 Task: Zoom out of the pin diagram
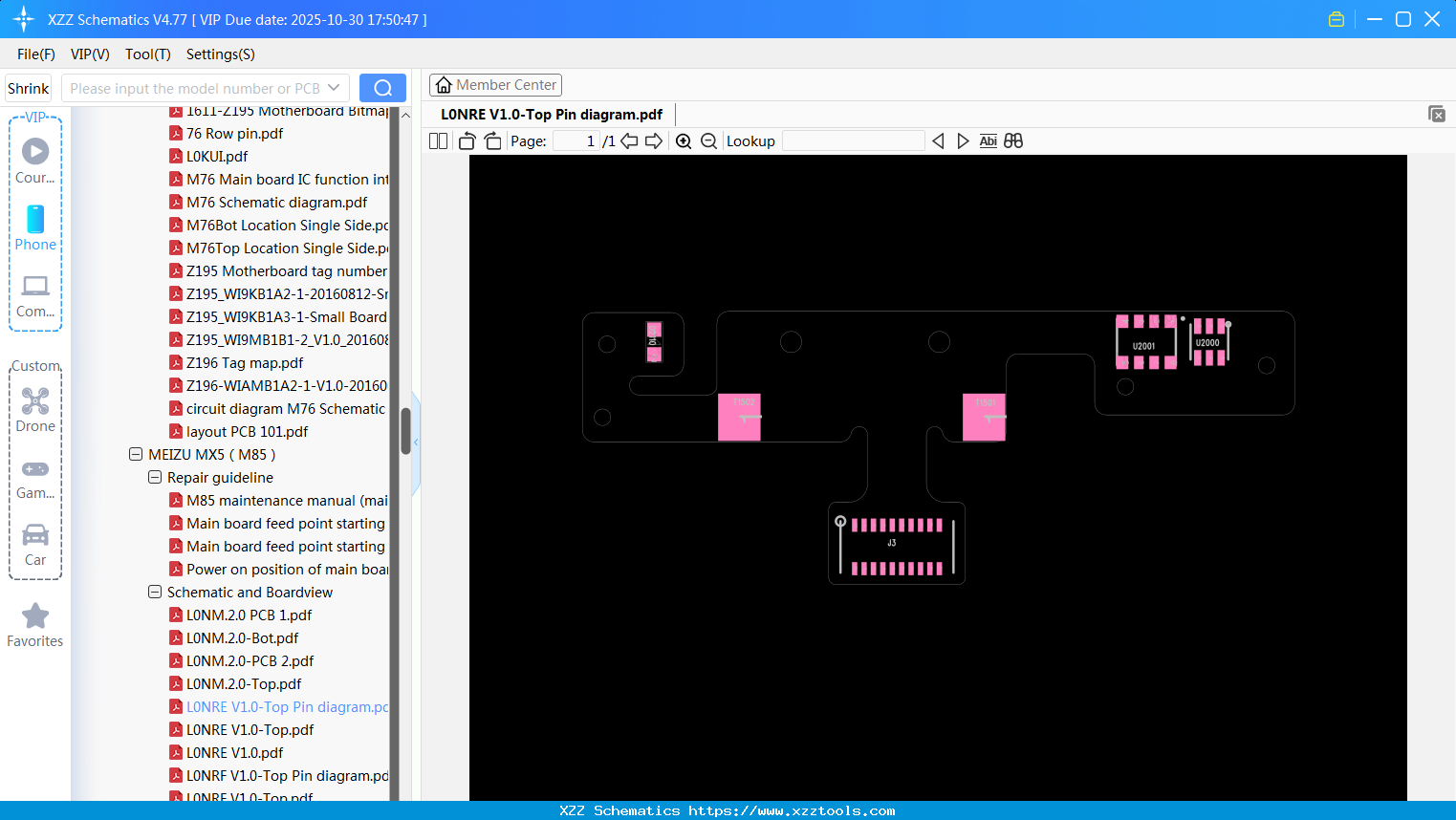707,140
